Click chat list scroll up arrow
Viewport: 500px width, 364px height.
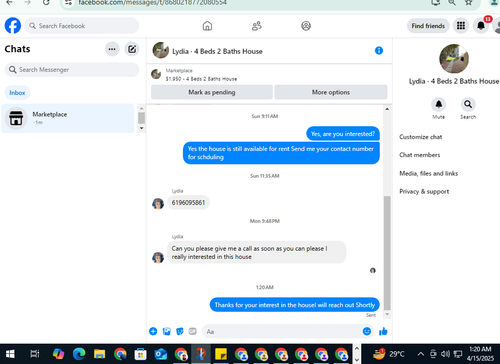141,108
